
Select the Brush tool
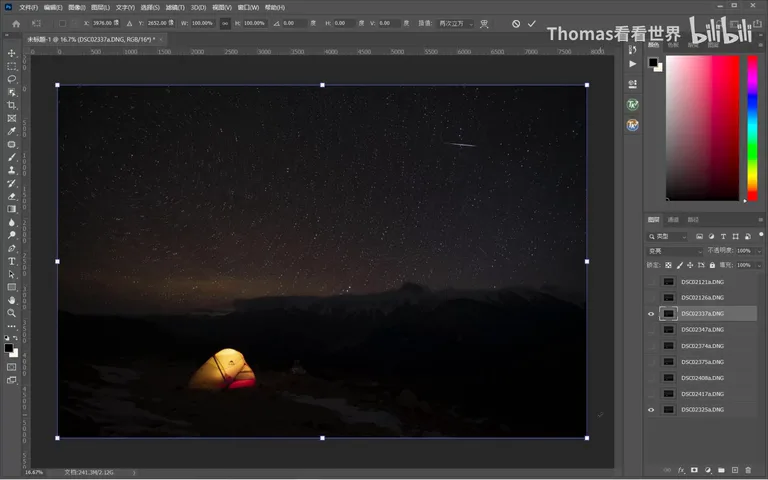[12, 157]
